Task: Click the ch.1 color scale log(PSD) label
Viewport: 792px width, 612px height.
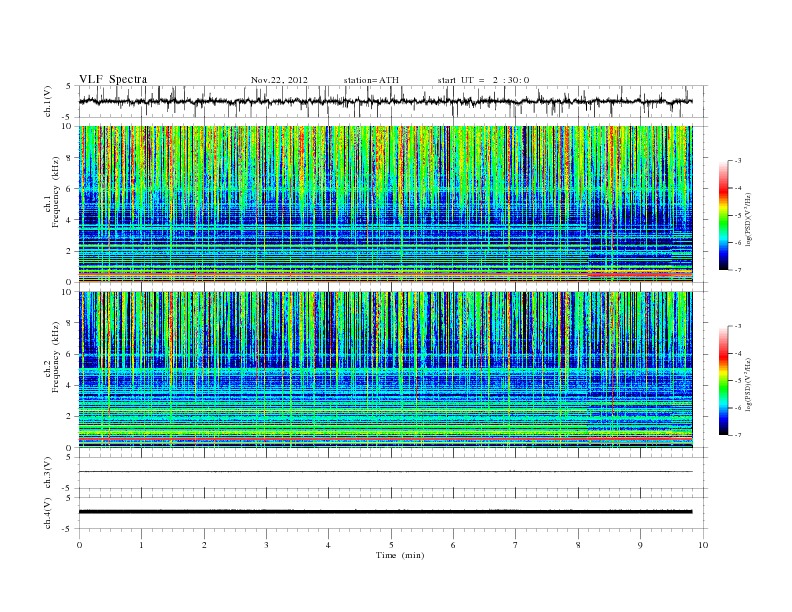Action: click(749, 219)
